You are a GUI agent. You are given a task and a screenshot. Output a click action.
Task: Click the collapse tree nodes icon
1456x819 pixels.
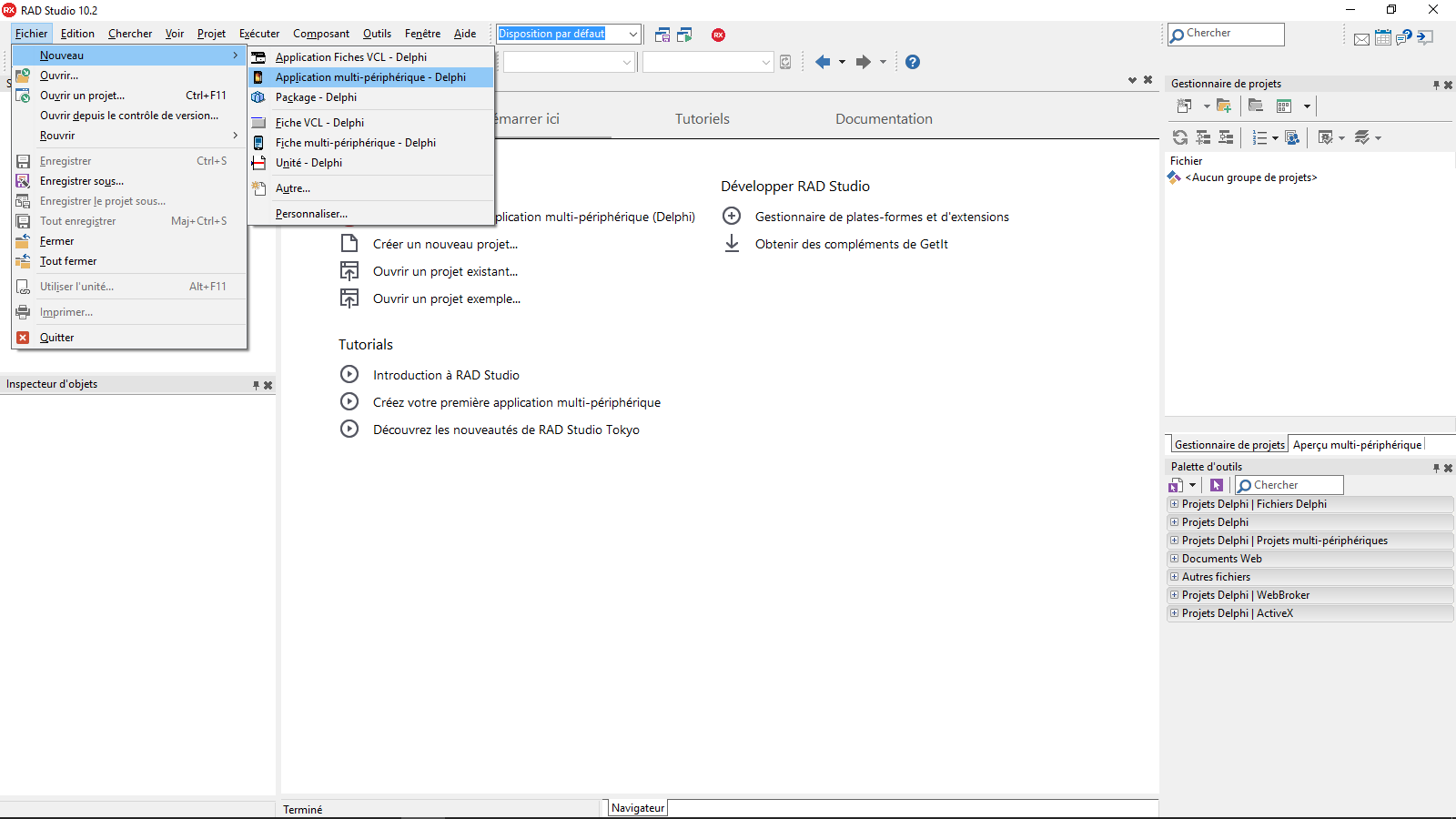[1226, 137]
